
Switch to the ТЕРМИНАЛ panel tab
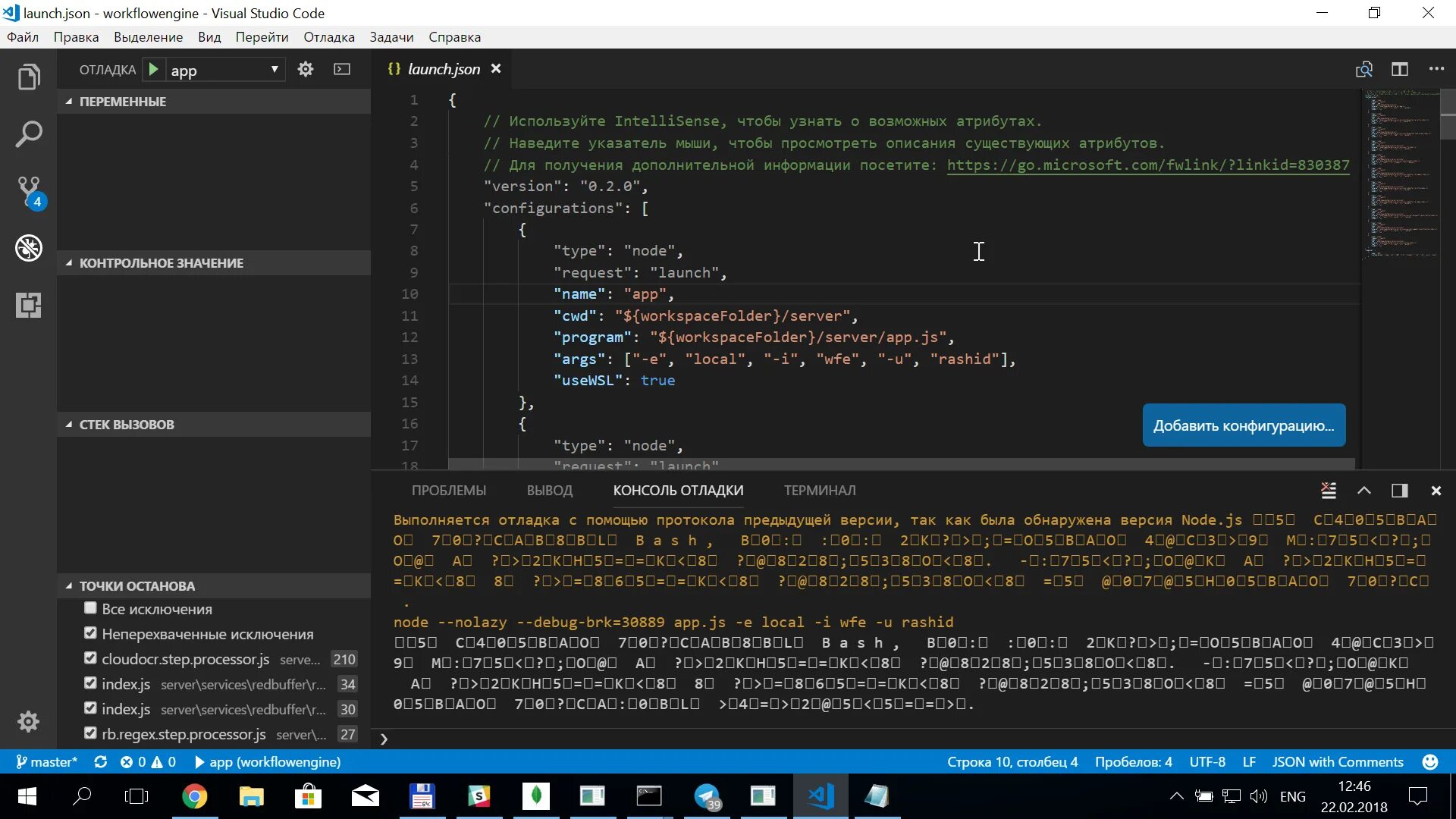coord(819,491)
